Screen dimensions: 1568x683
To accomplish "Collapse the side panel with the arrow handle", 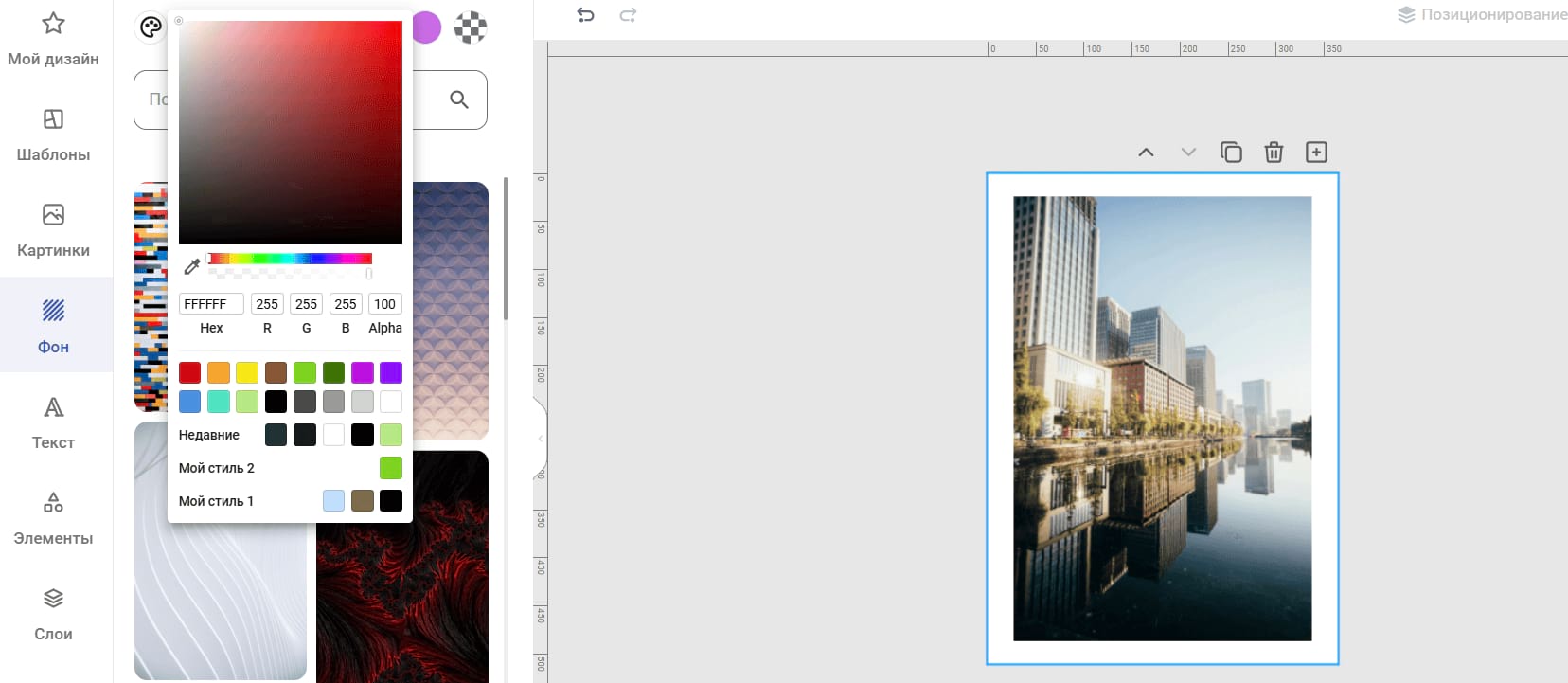I will (x=541, y=439).
